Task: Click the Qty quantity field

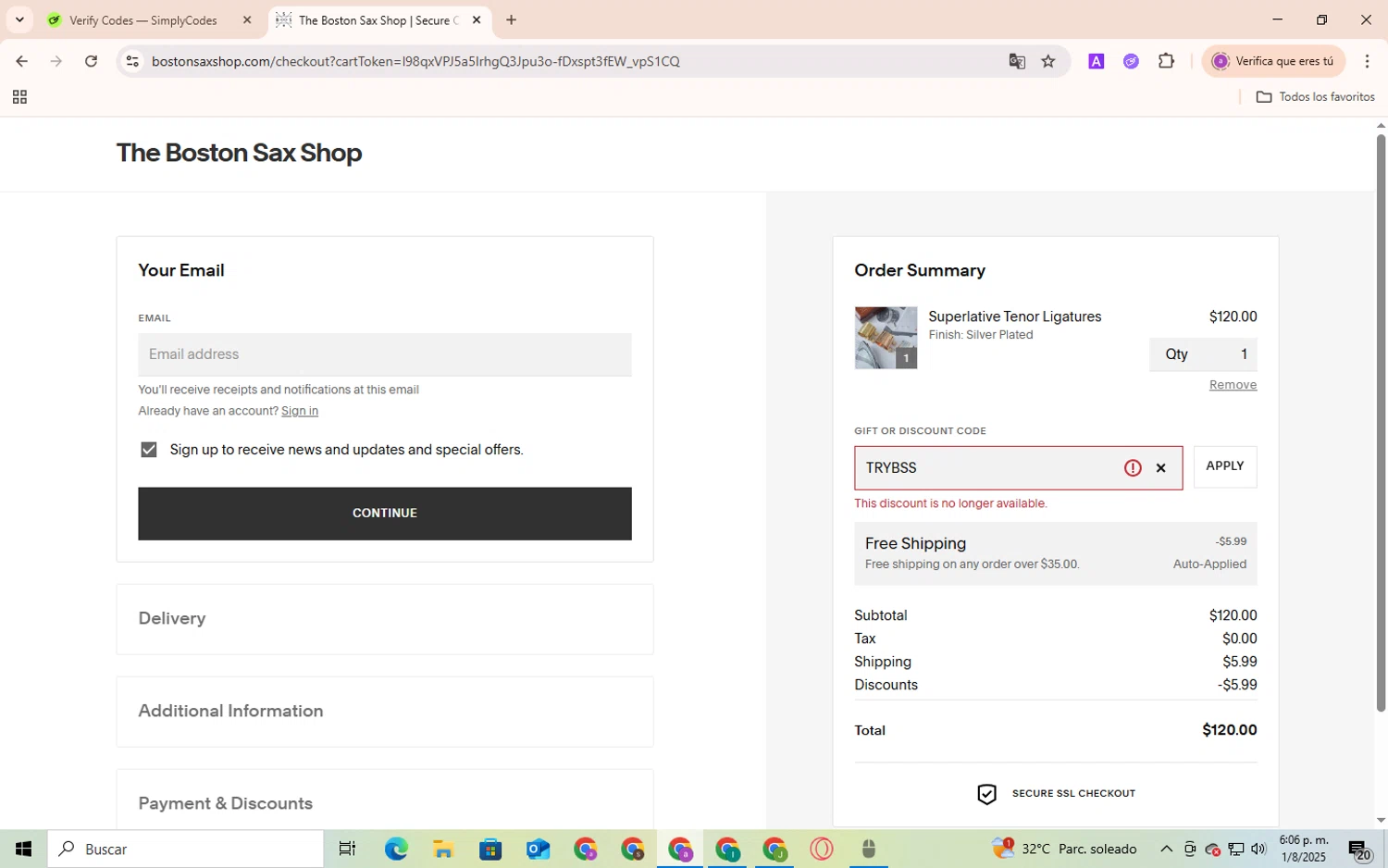Action: (x=1203, y=354)
